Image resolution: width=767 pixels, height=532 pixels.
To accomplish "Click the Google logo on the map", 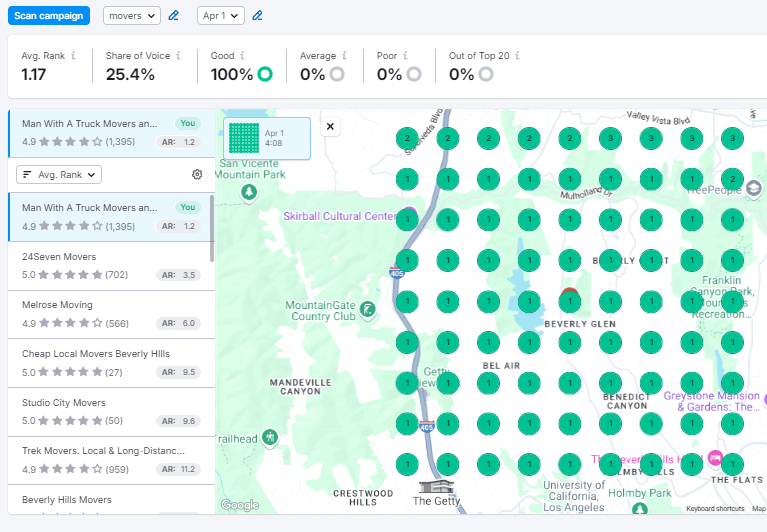I will point(240,505).
